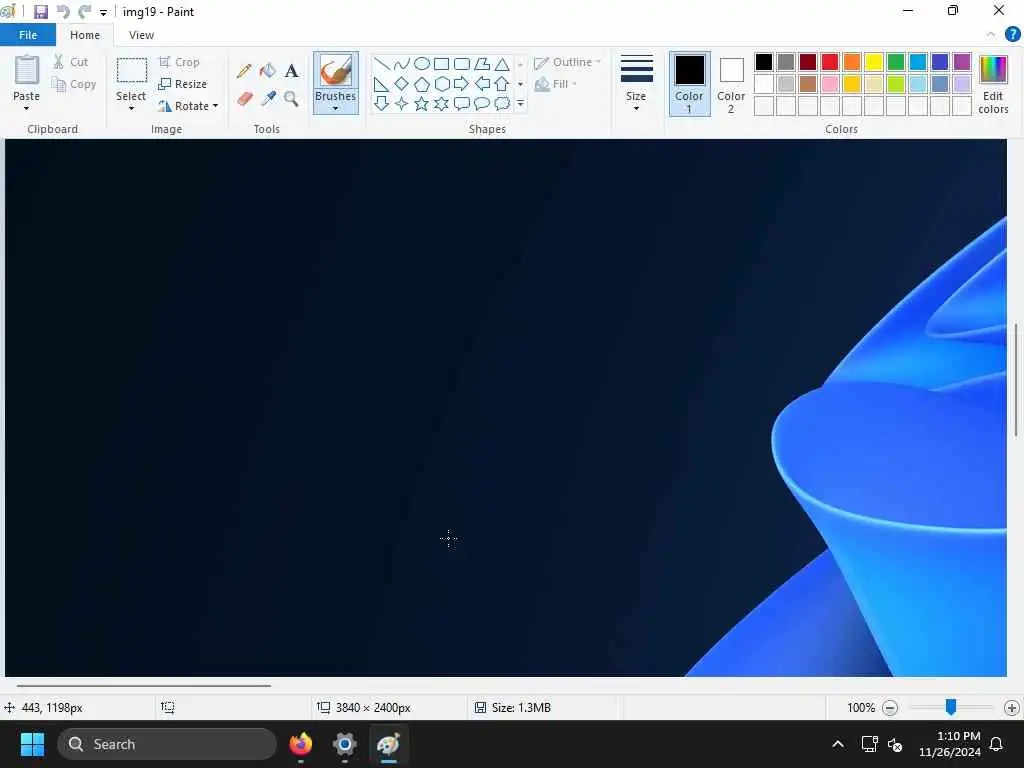
Task: Choose the Rounded rectangular callout shape
Action: [462, 103]
